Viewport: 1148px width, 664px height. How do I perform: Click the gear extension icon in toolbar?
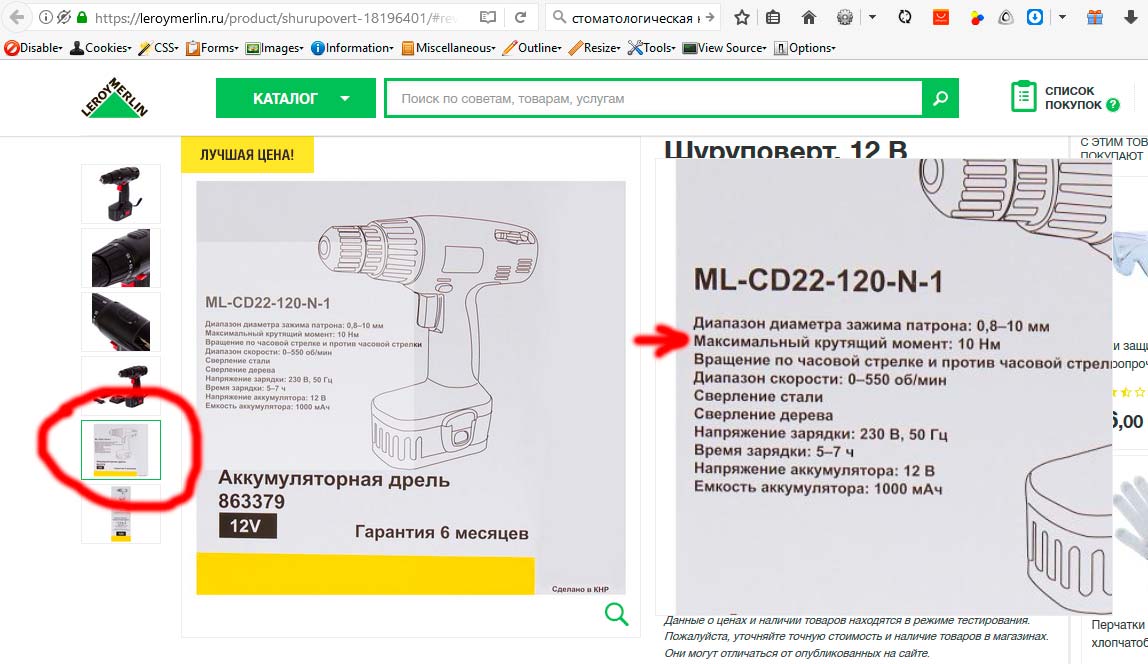tap(845, 18)
